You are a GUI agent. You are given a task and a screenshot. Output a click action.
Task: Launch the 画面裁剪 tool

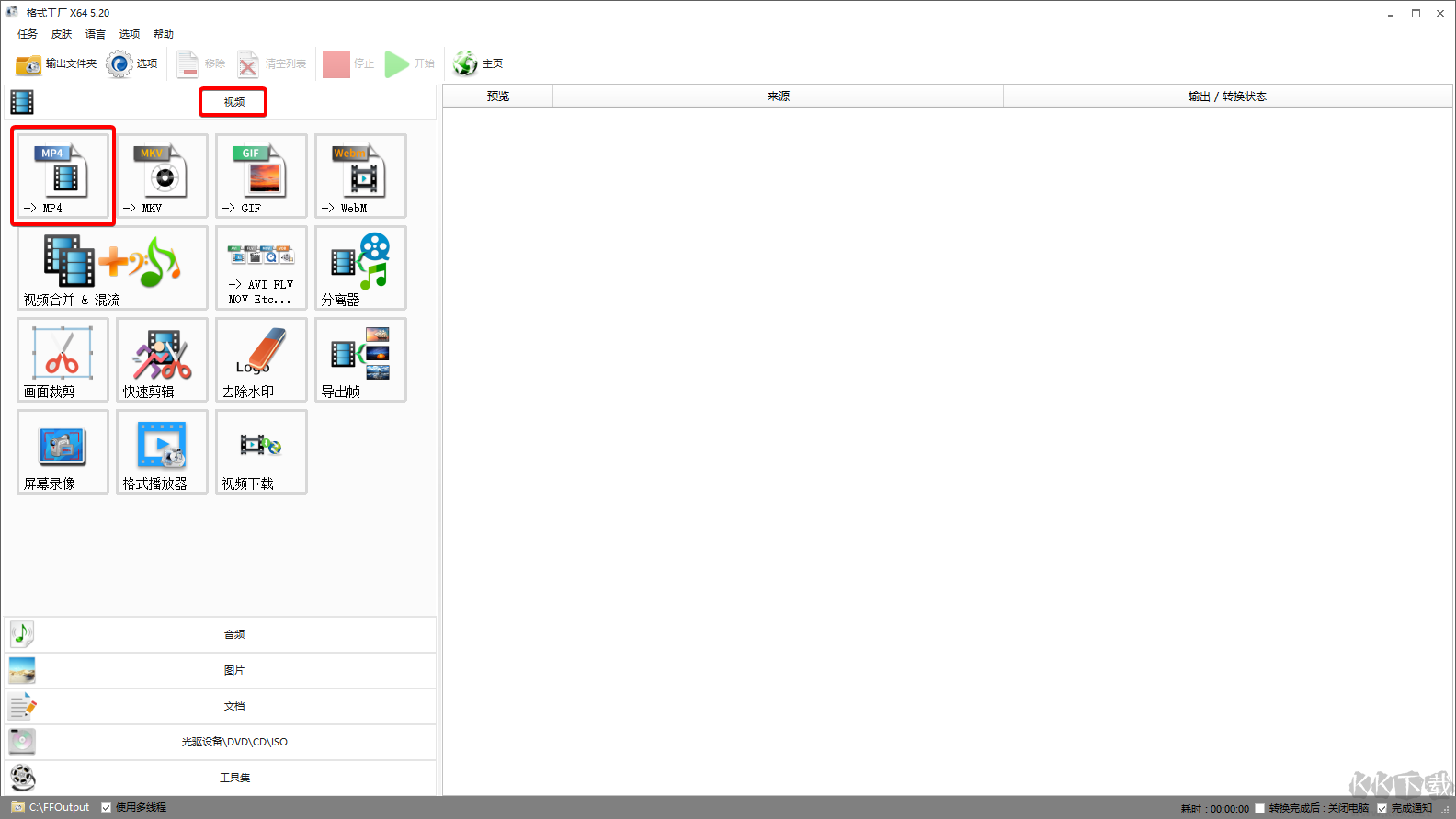point(63,359)
